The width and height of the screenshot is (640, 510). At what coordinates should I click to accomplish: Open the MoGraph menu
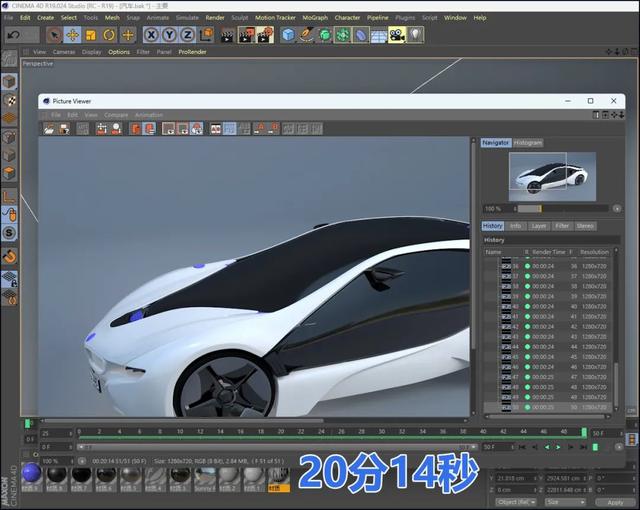click(x=315, y=18)
